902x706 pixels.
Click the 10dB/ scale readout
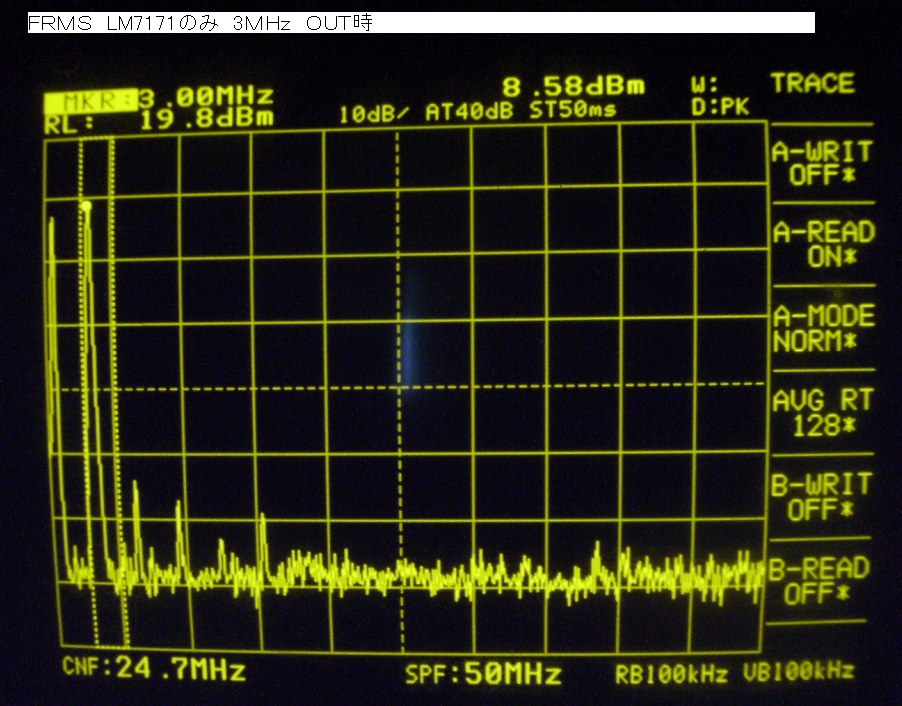373,114
